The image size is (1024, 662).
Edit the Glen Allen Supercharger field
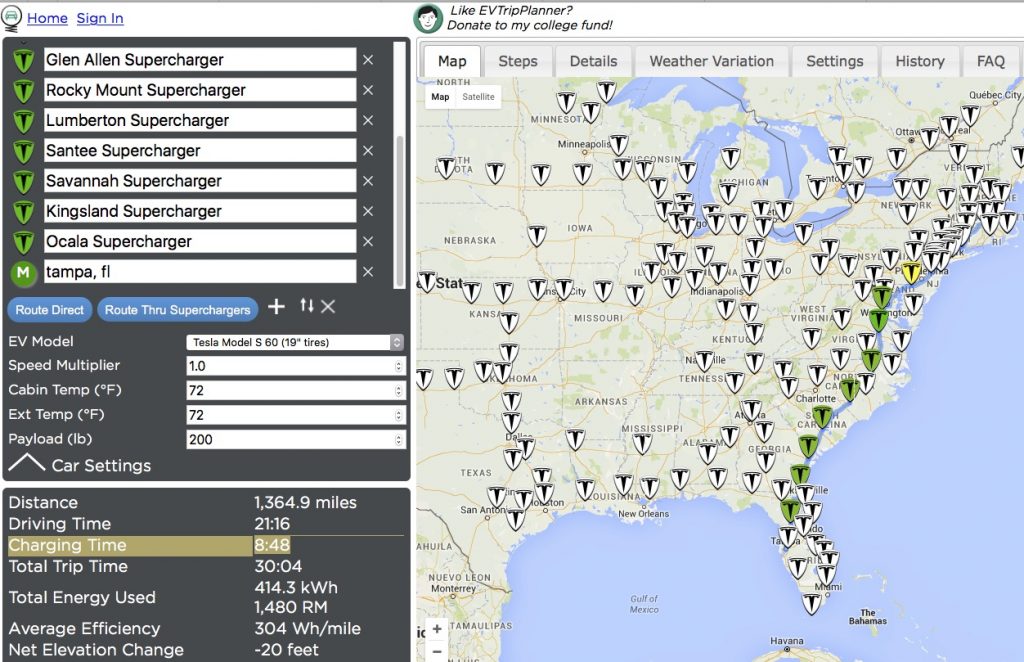[x=200, y=60]
